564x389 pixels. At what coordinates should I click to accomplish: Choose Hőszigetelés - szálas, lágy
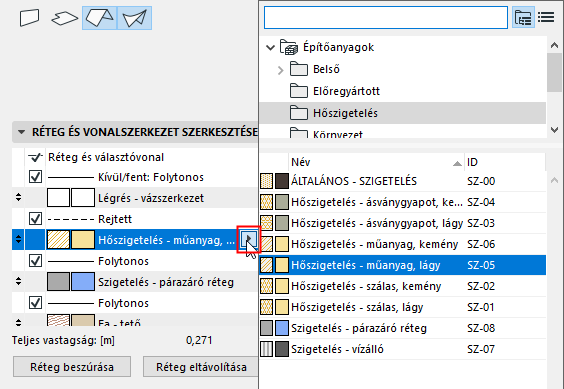pos(402,307)
